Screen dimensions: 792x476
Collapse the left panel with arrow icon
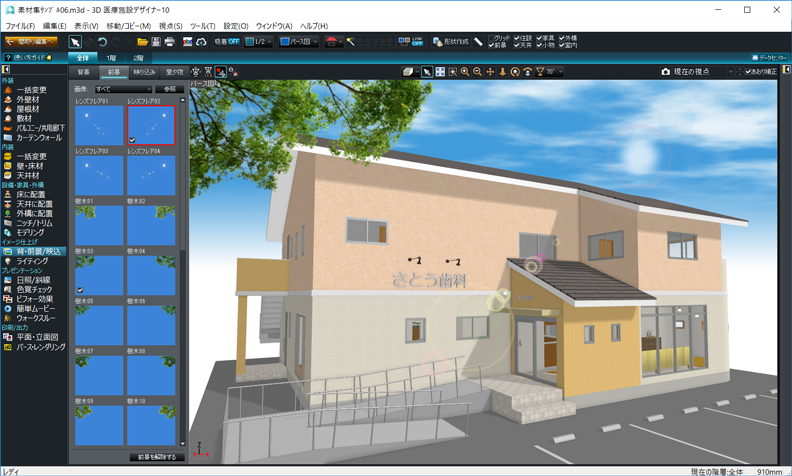[6, 69]
